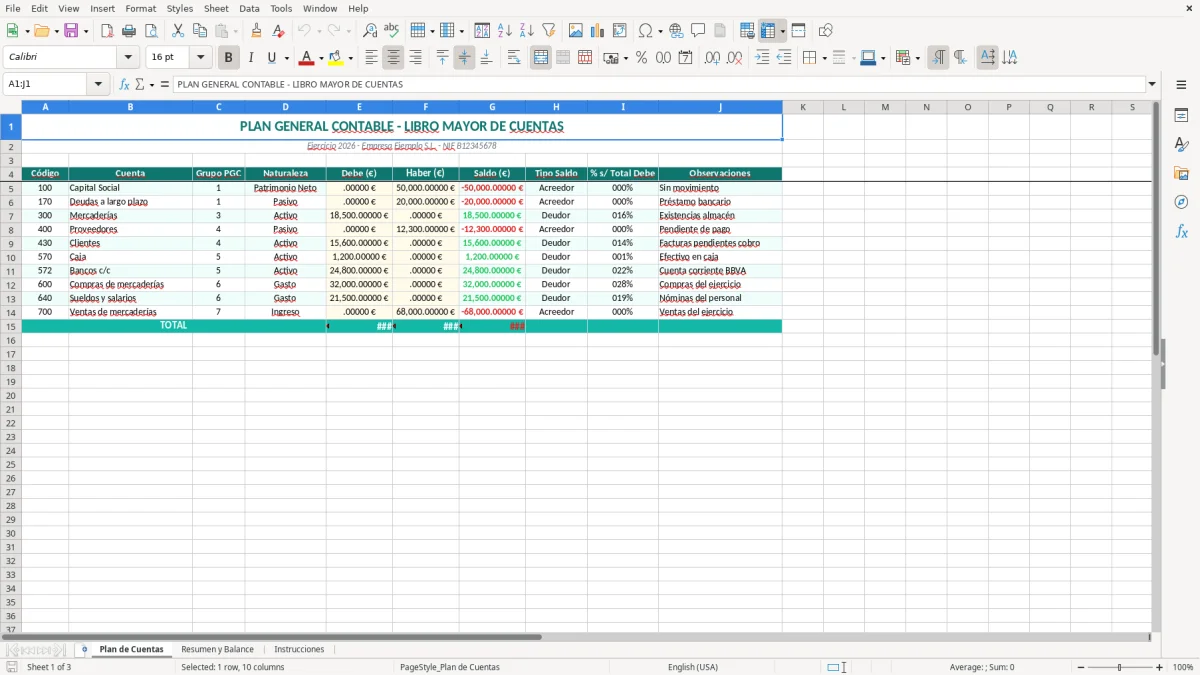1200x675 pixels.
Task: Click the AutoFilter funnel icon
Action: point(549,31)
